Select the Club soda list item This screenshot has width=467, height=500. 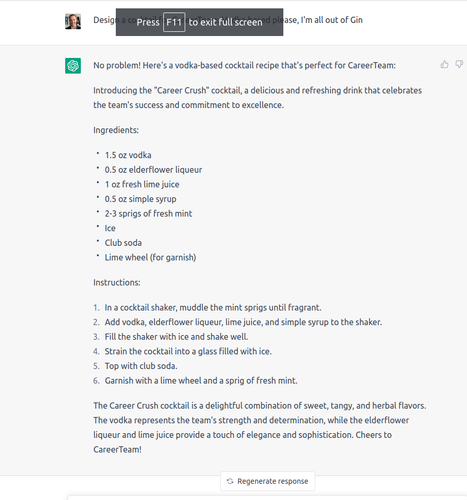coord(123,243)
